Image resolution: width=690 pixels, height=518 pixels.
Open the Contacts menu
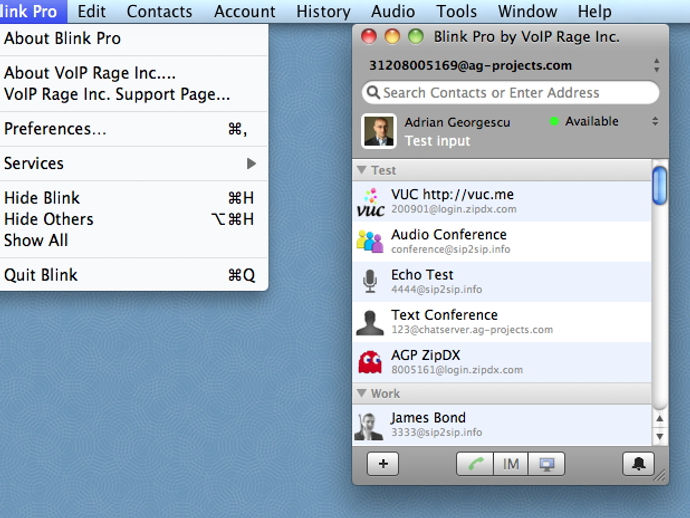(x=159, y=11)
